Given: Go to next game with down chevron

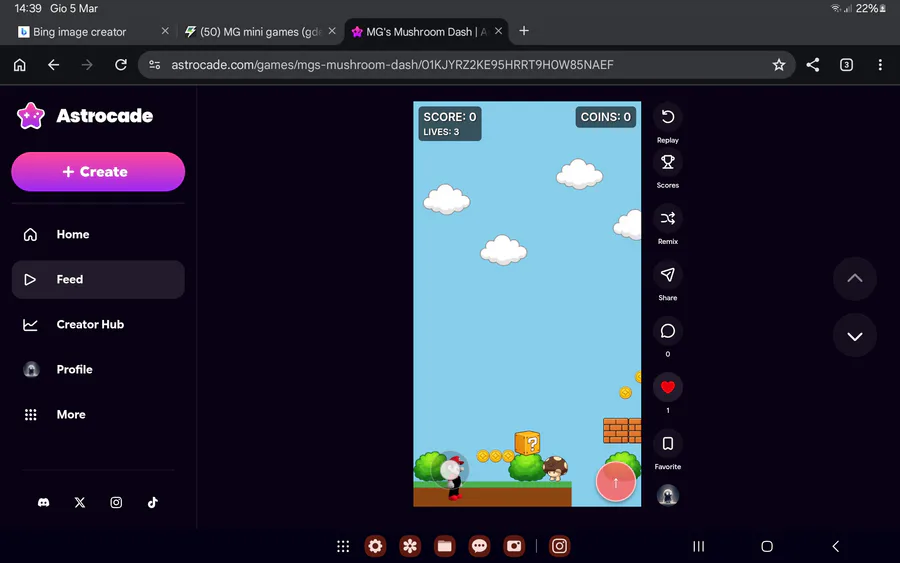Looking at the screenshot, I should (x=855, y=336).
